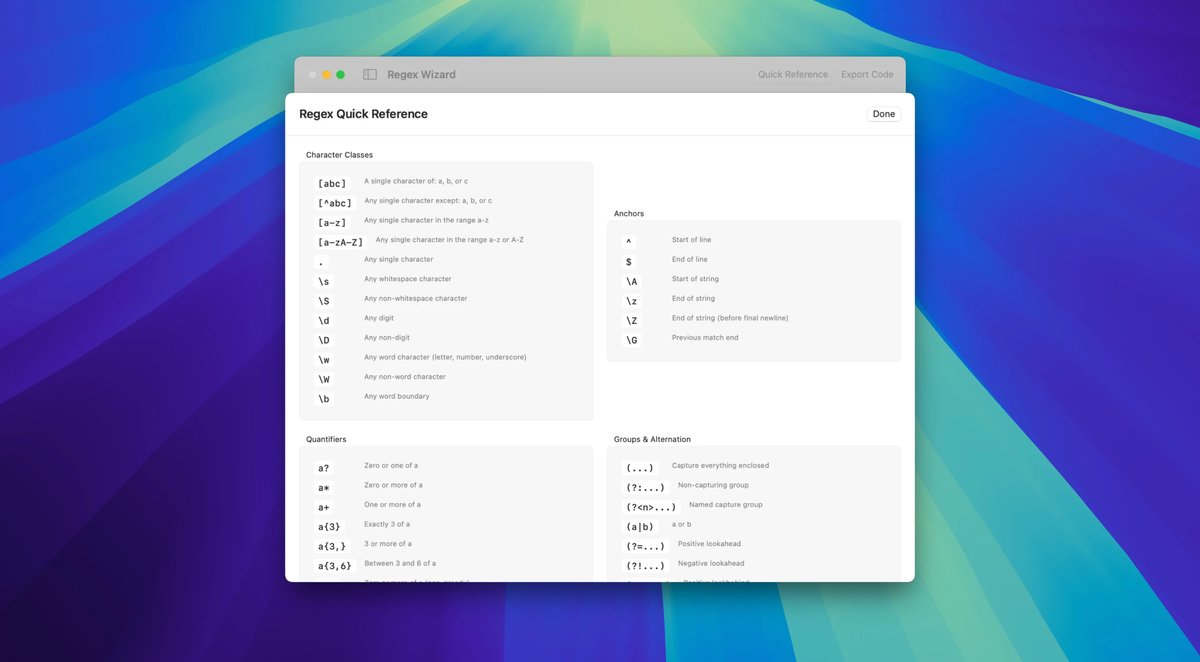Select the $ end of line anchor
Screen dimensions: 1200x662
pyautogui.click(x=628, y=260)
